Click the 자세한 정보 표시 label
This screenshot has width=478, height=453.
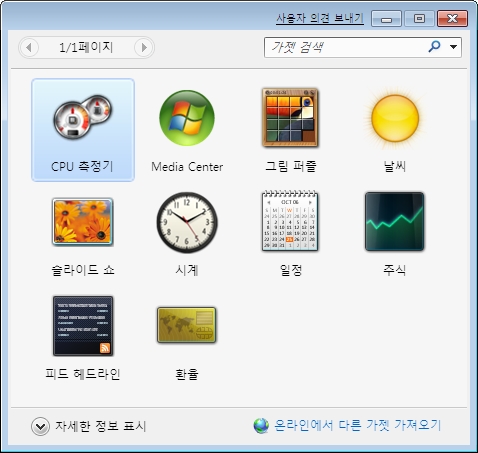coord(101,426)
